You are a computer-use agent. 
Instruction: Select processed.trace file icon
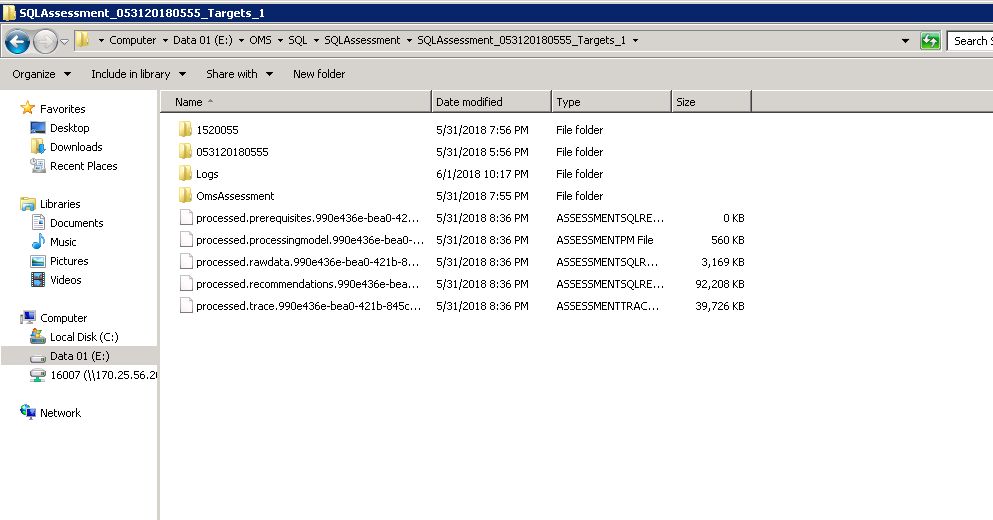tap(186, 305)
